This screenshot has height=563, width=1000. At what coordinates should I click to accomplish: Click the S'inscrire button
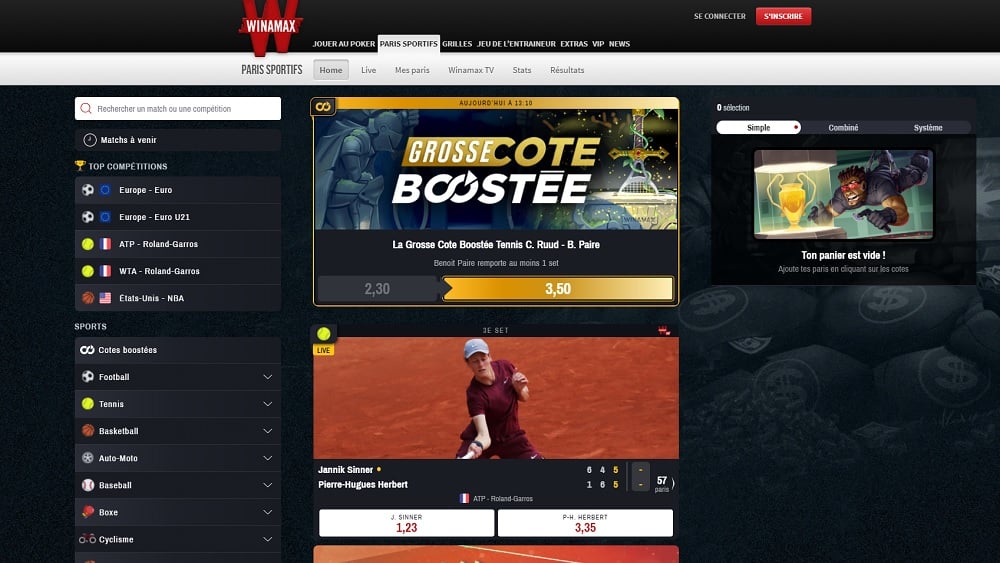click(x=783, y=16)
